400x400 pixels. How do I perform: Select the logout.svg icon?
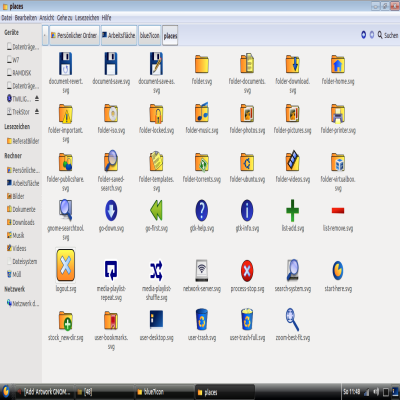click(x=66, y=265)
